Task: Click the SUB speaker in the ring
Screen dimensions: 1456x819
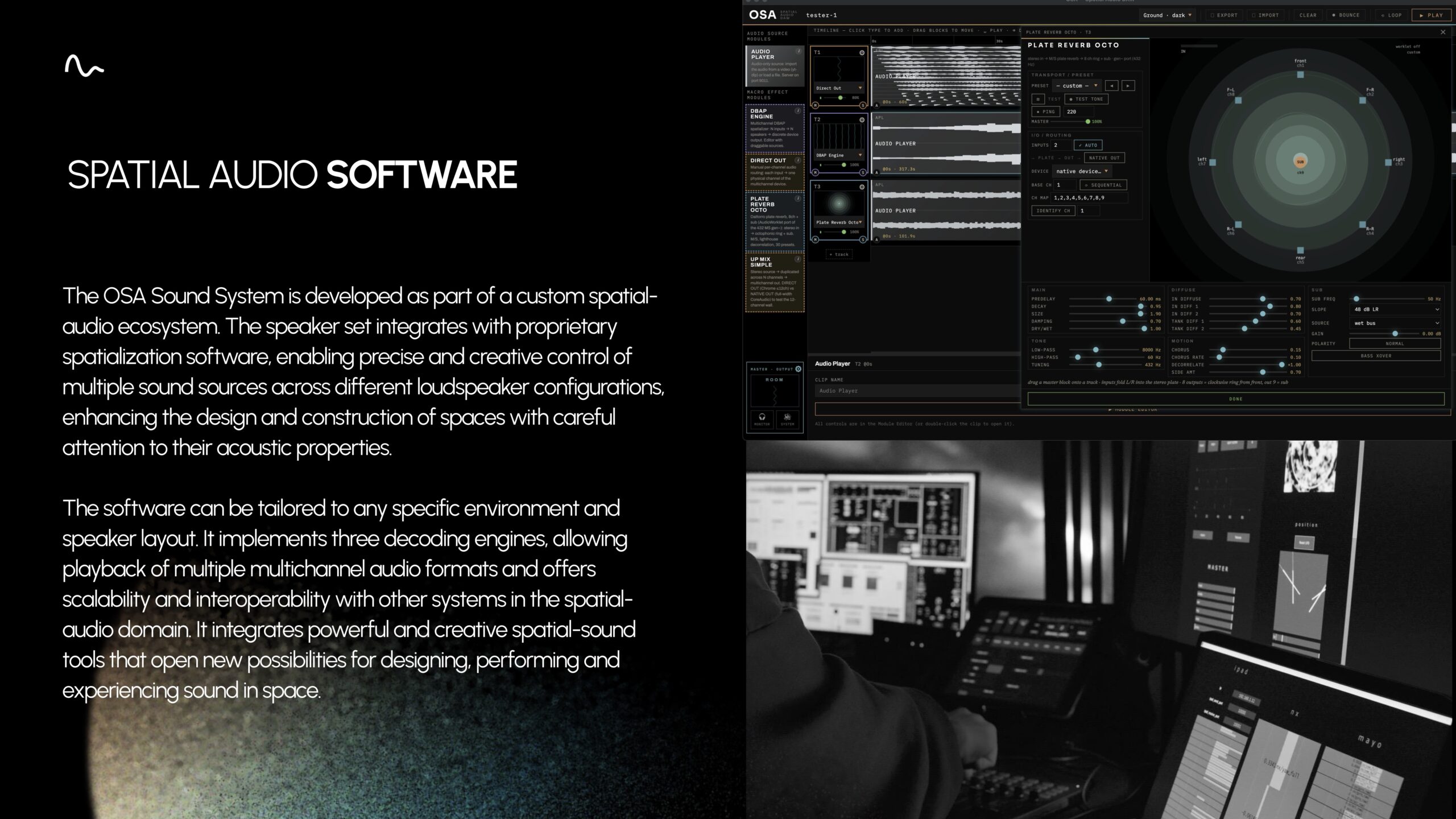Action: (x=1300, y=162)
